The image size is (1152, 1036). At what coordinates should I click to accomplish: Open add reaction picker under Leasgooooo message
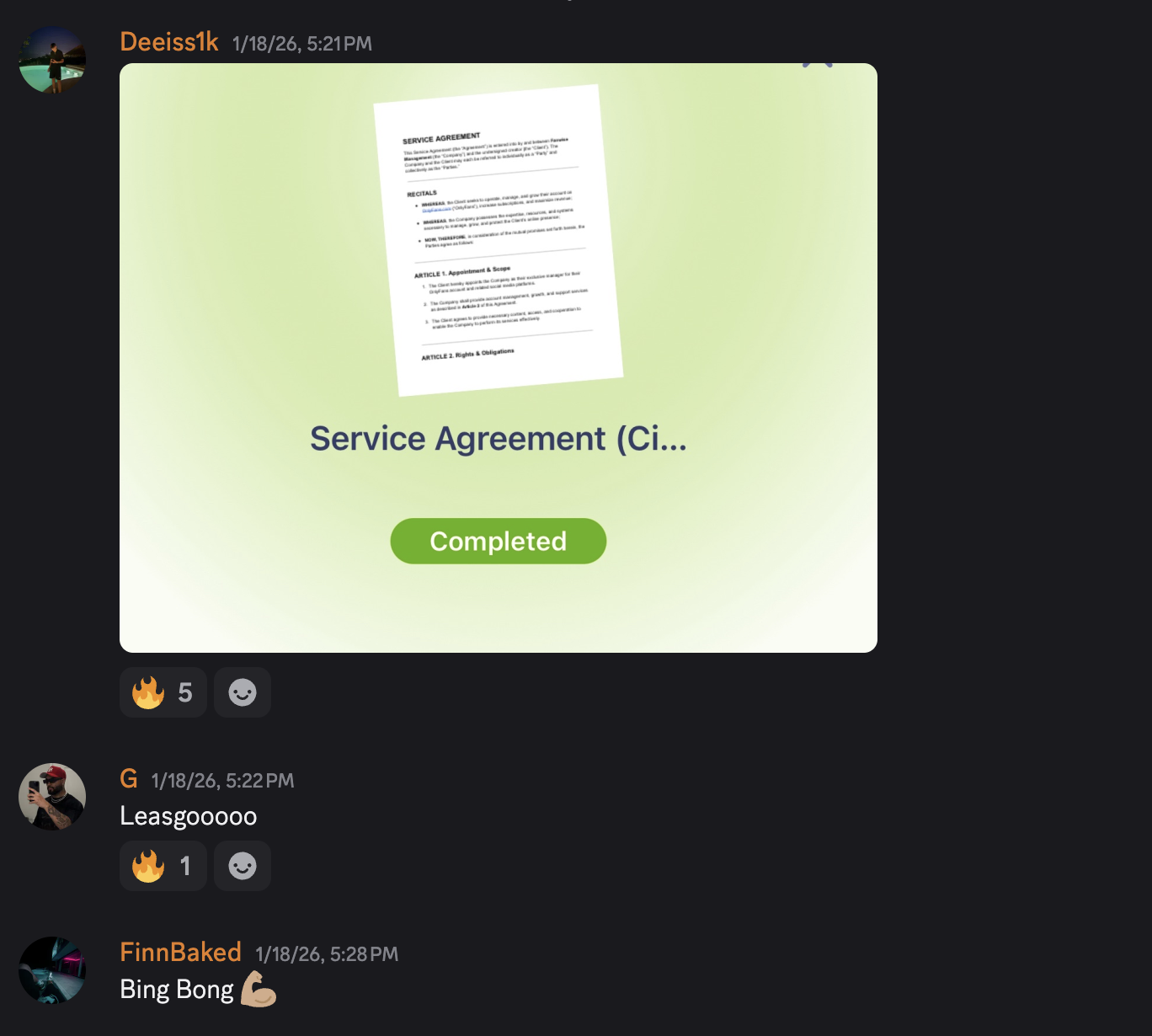[x=243, y=866]
